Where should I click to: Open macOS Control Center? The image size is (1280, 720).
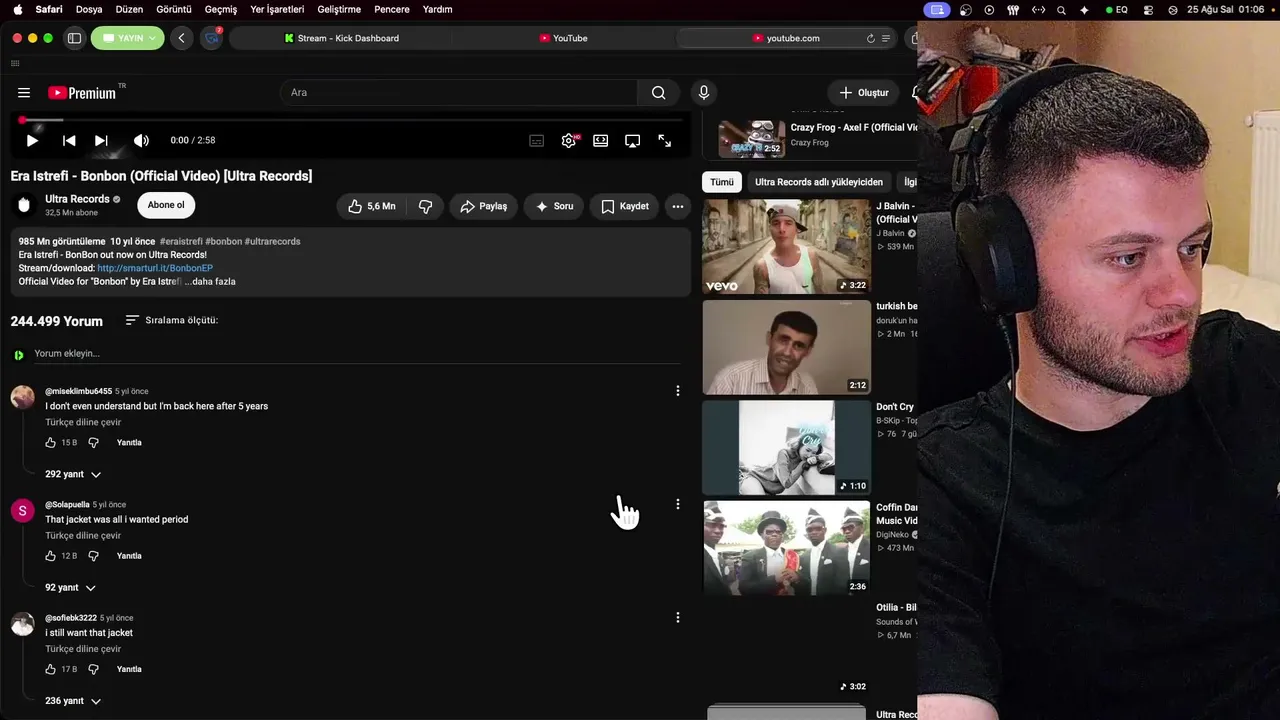point(1148,9)
